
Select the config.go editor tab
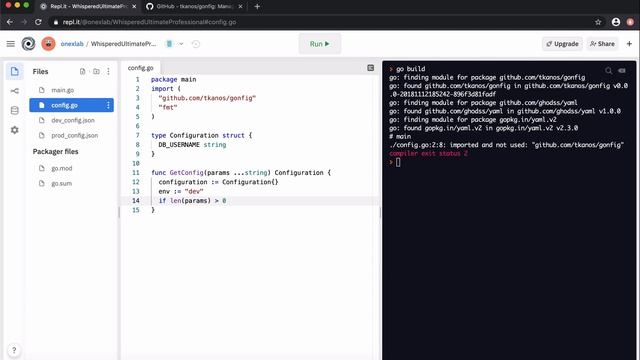(140, 68)
